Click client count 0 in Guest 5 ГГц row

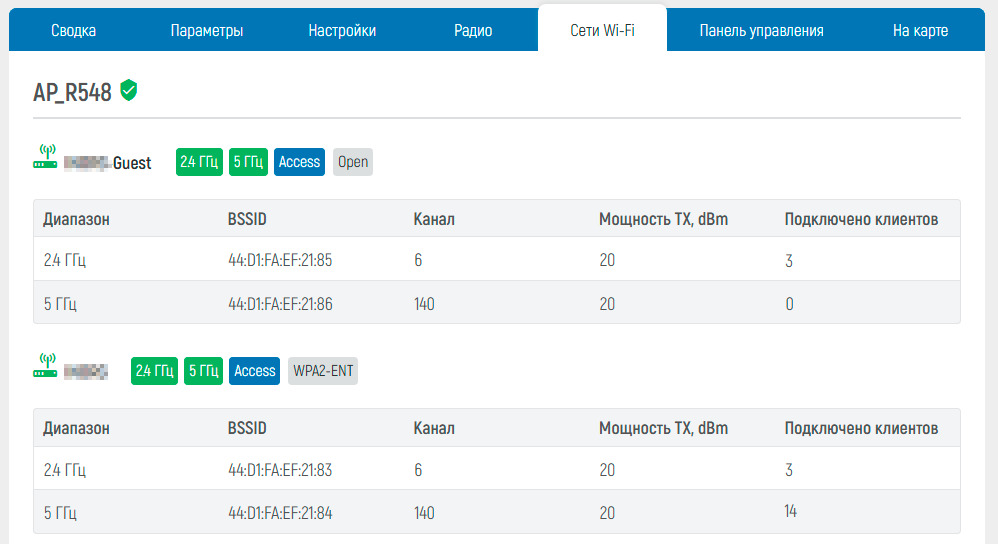coord(789,304)
